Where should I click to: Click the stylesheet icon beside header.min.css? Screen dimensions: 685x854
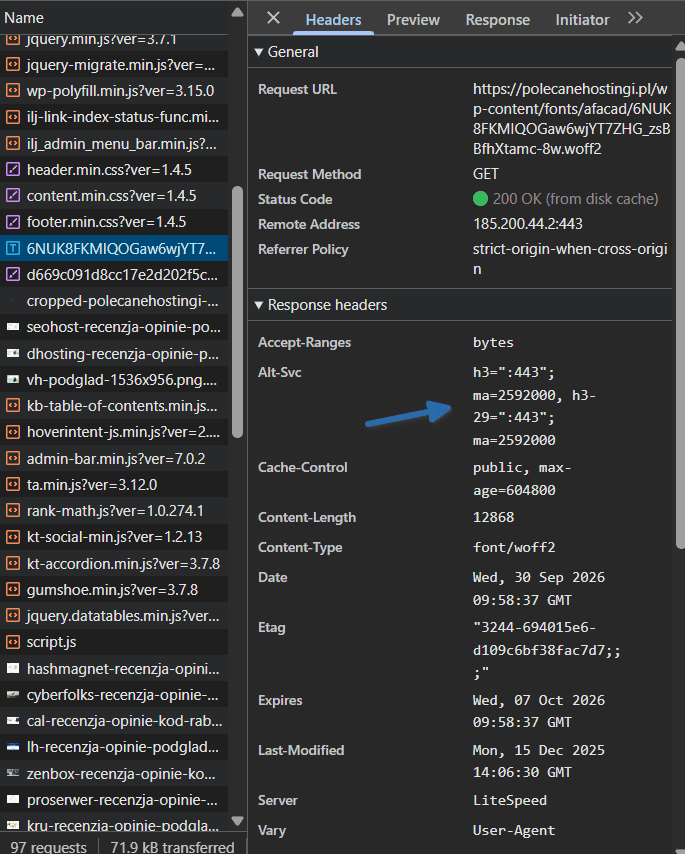pos(13,169)
